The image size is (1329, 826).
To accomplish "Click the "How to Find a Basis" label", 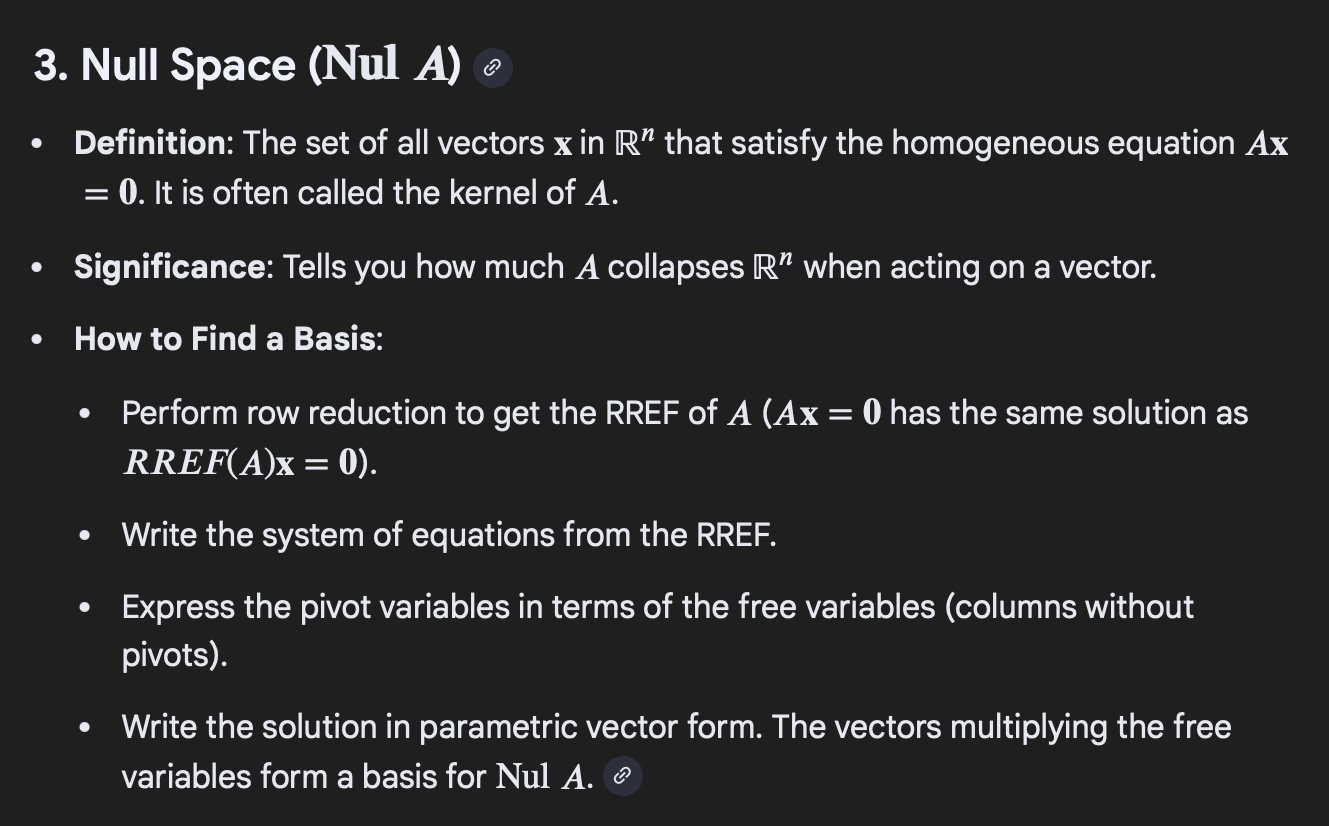I will pos(226,339).
